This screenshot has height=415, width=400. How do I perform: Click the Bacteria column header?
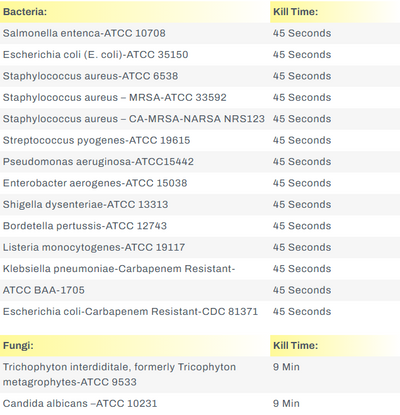25,12
